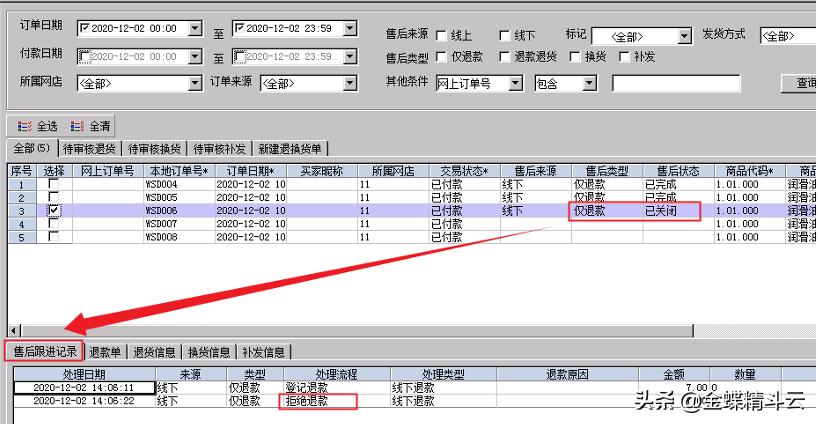818x424 pixels.
Task: Open the 换货信息 tab
Action: pos(209,352)
